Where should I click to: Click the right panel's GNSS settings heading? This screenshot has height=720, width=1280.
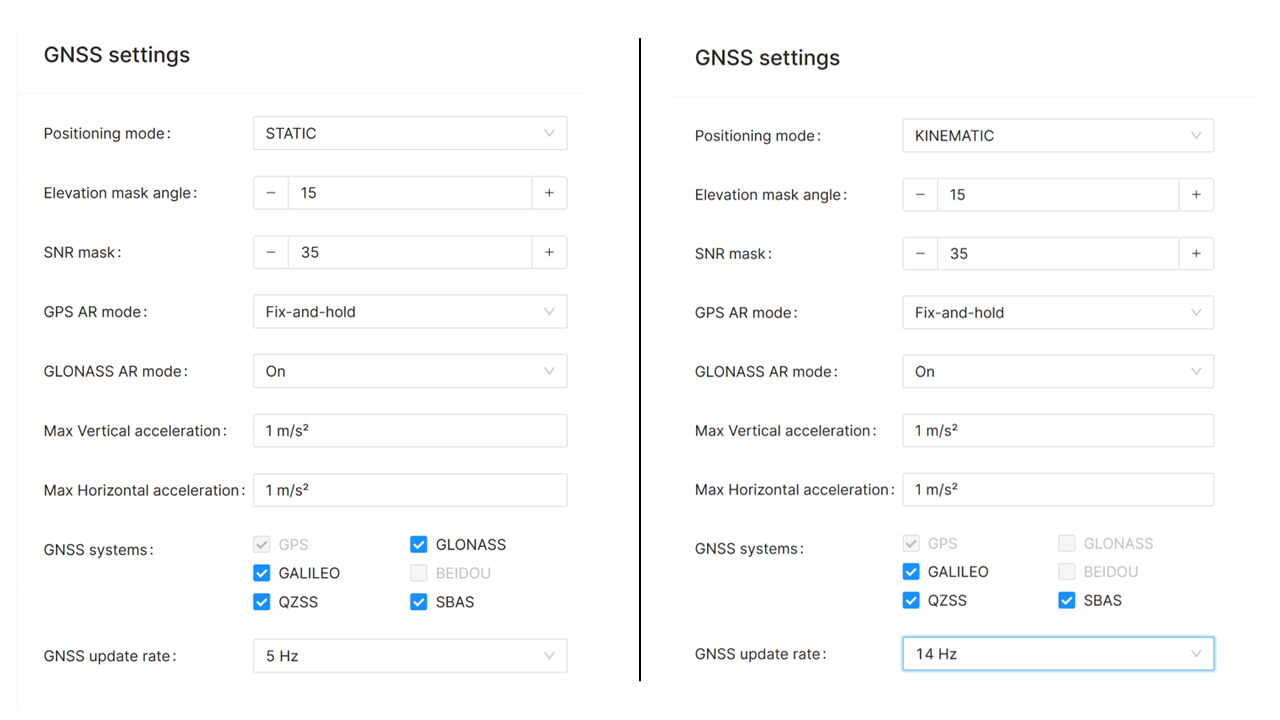click(767, 58)
